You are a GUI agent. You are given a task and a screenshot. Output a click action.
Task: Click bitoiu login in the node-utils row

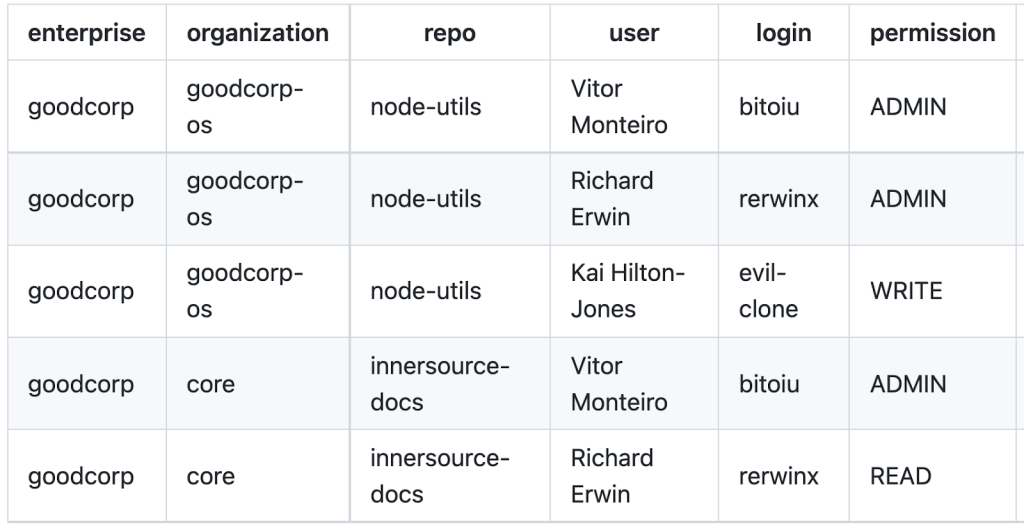coord(769,107)
